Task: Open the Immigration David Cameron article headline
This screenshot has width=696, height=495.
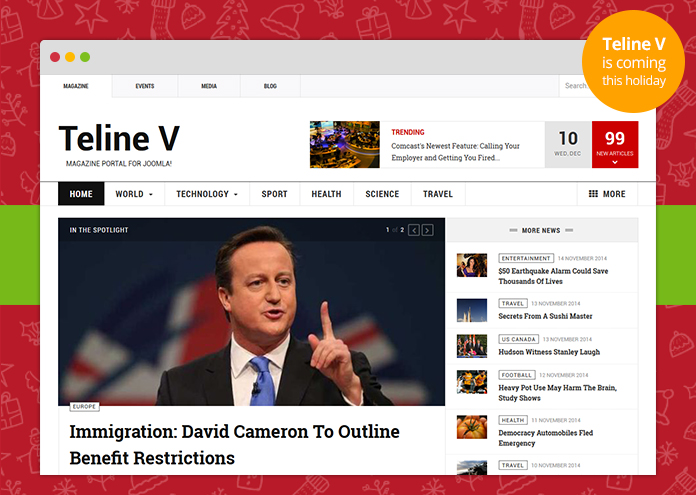Action: point(234,444)
